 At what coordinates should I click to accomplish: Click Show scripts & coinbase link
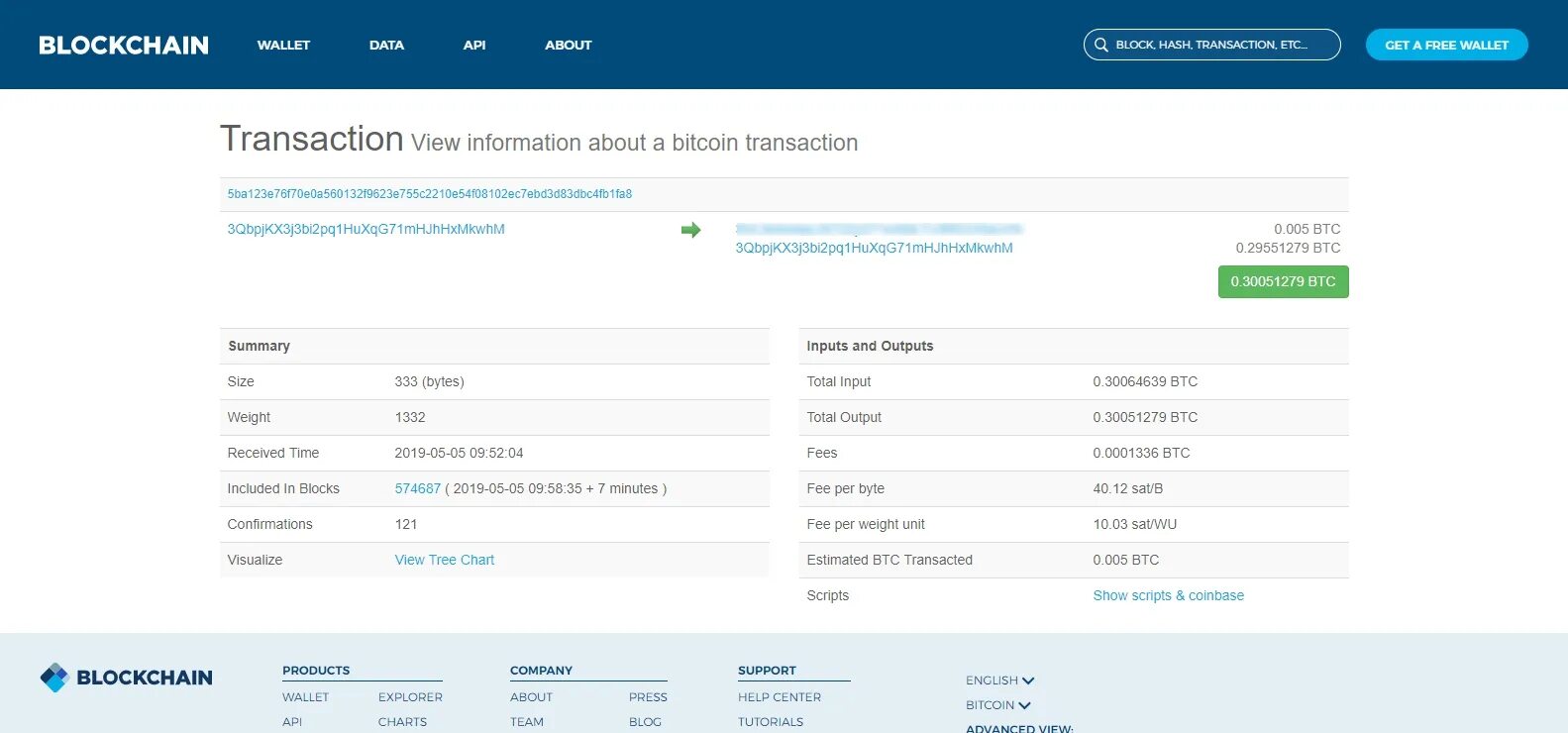[1169, 595]
